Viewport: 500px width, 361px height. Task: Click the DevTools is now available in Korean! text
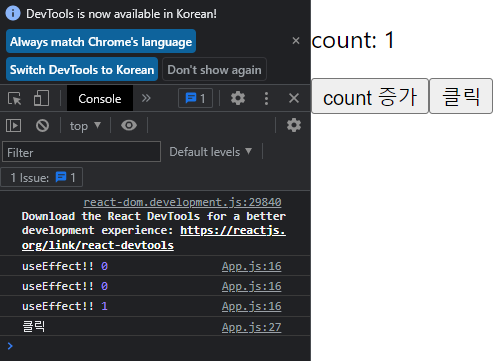(x=121, y=14)
